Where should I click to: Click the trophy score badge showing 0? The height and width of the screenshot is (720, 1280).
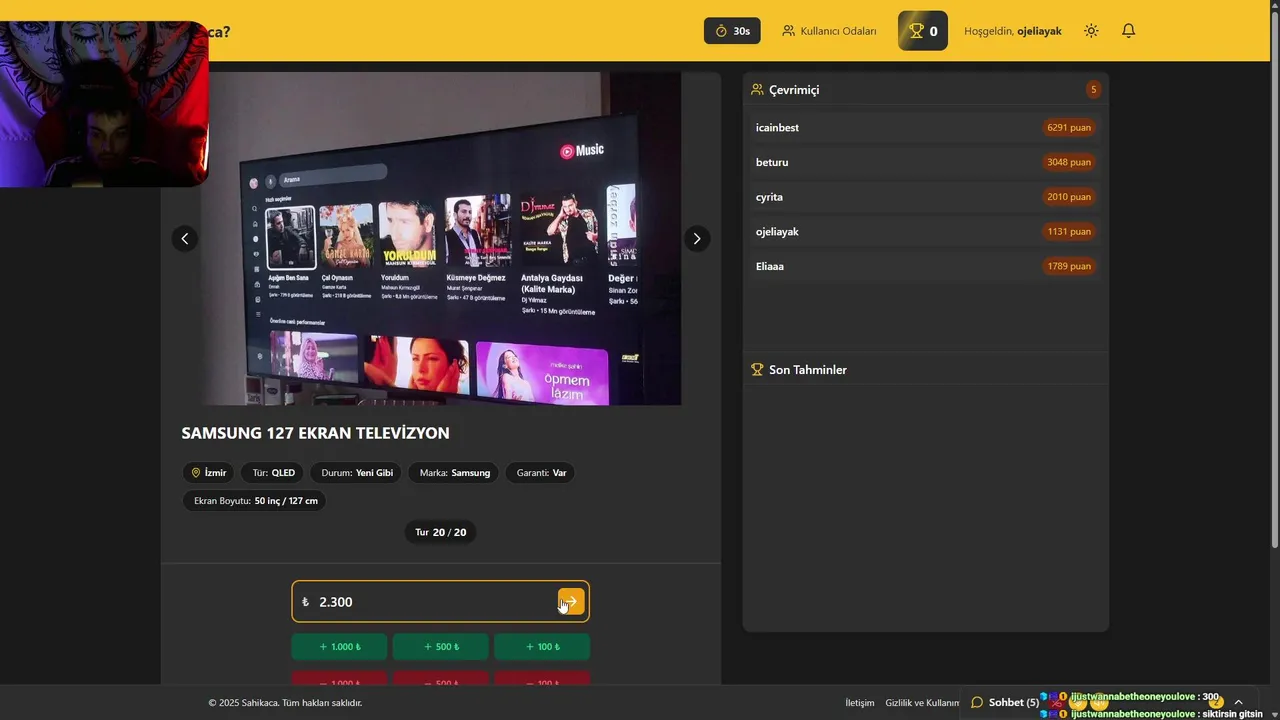(x=923, y=31)
